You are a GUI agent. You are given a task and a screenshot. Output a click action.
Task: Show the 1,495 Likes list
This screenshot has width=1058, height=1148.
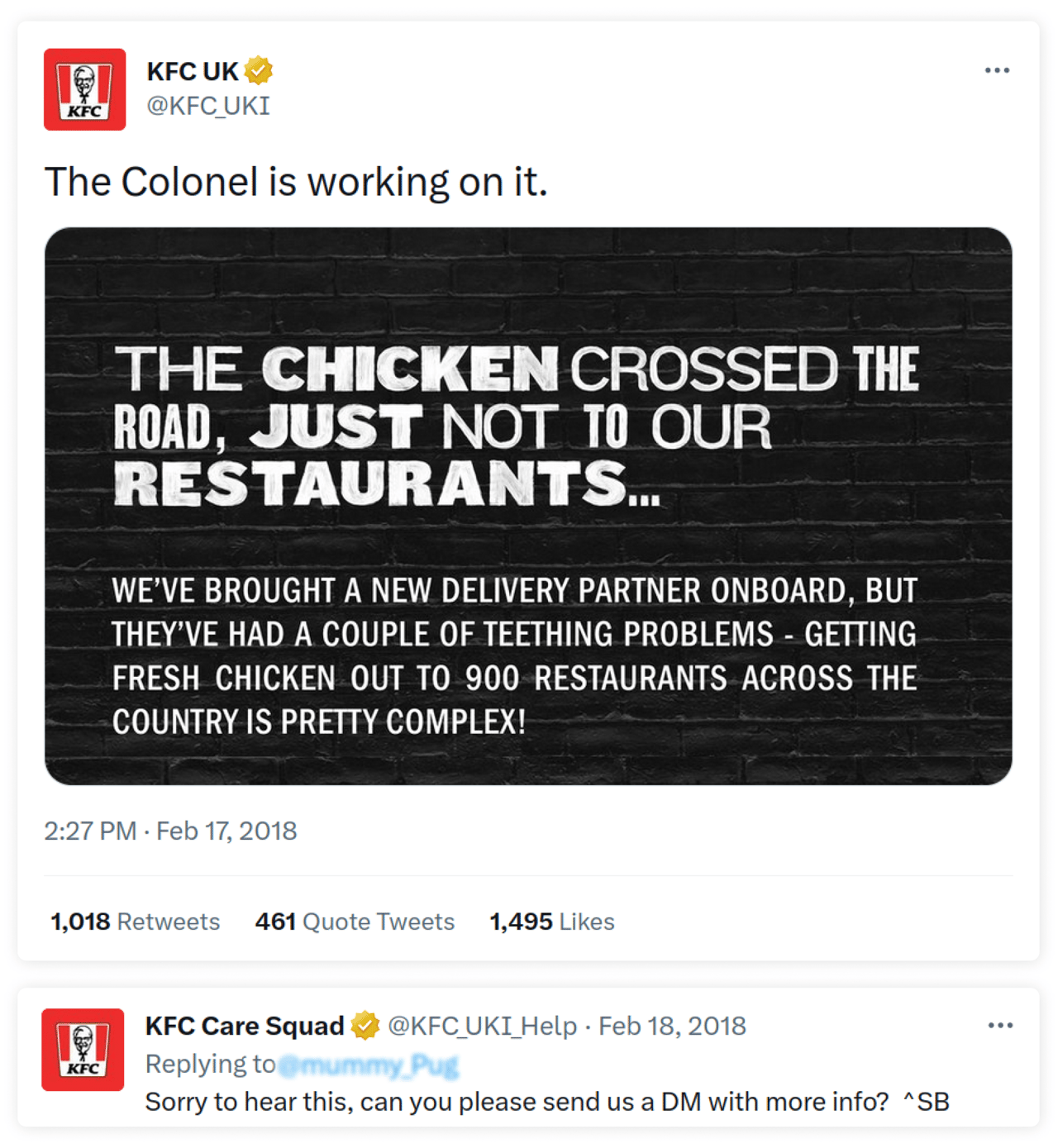point(550,921)
